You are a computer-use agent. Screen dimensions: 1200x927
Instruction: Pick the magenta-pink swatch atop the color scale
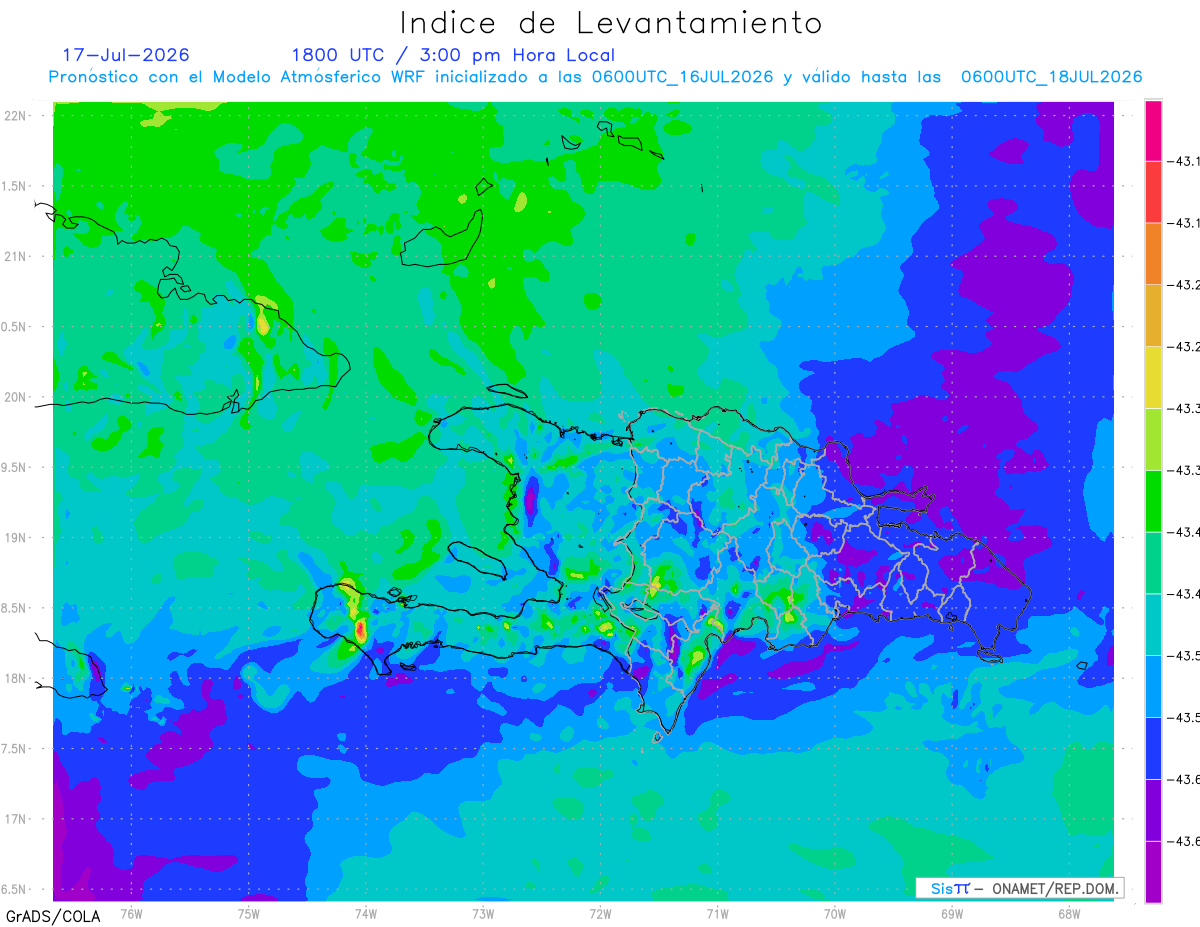pos(1153,130)
